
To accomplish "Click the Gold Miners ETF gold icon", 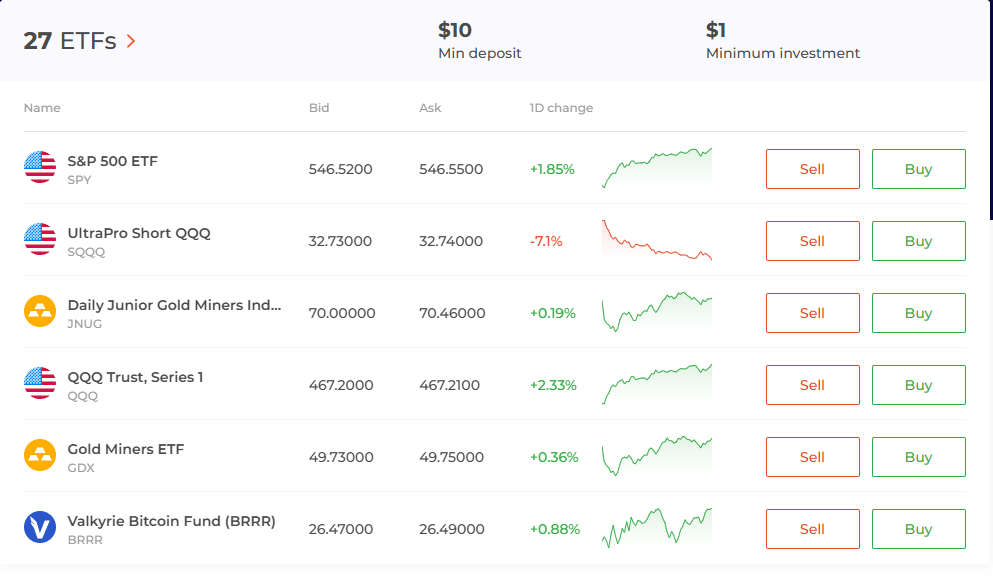I will (x=40, y=456).
